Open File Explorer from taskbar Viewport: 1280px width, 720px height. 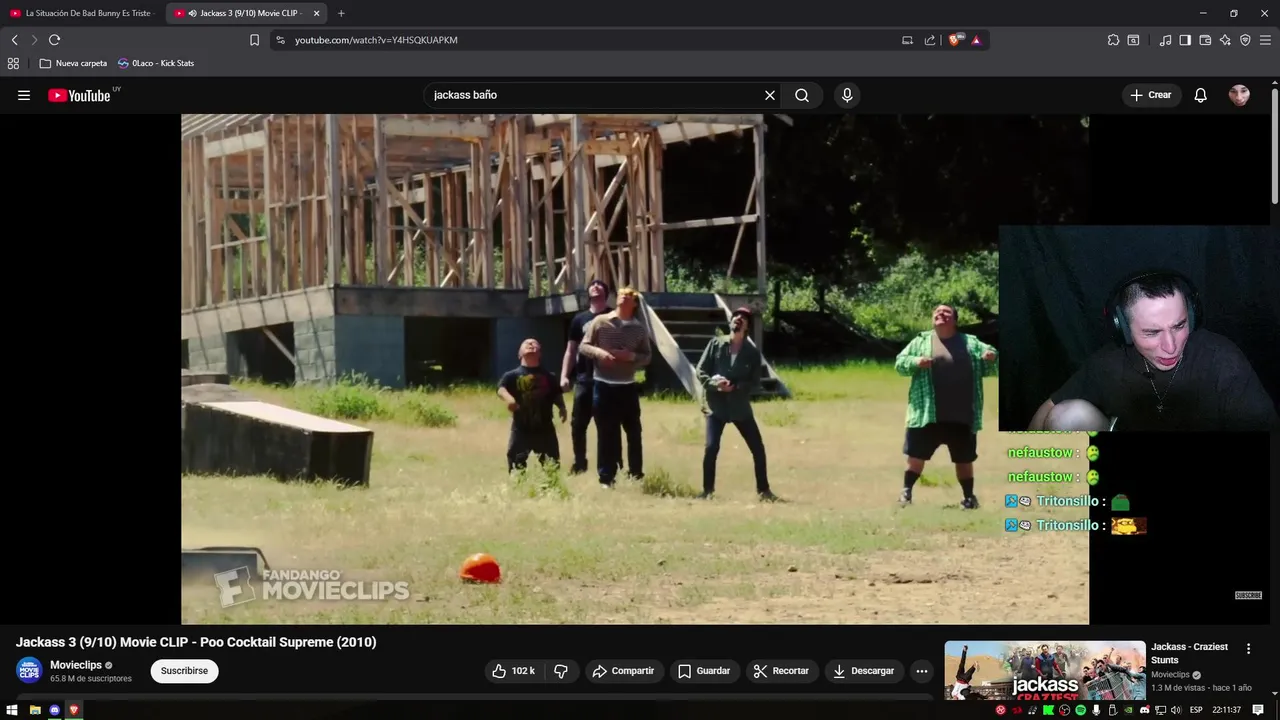click(x=35, y=710)
